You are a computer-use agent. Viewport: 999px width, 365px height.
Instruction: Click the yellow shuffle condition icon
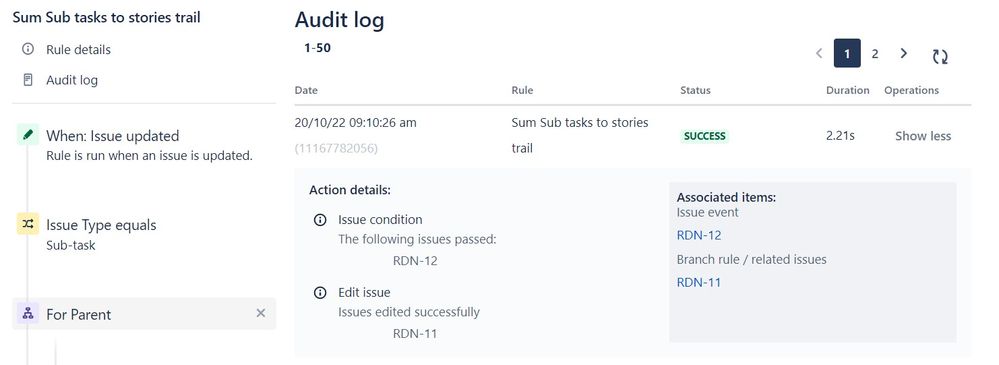point(27,224)
